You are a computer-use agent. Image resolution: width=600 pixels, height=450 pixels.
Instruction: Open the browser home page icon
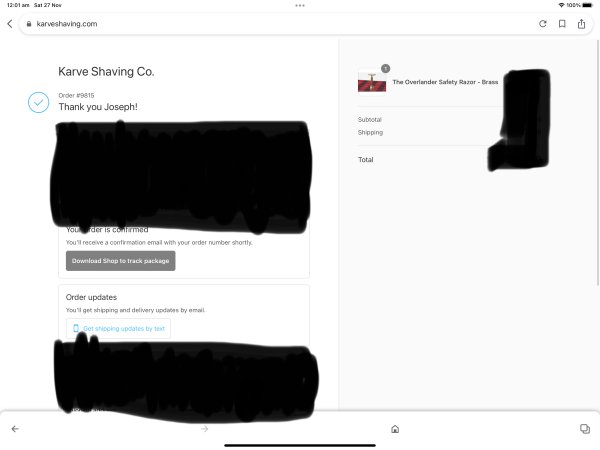coord(395,429)
